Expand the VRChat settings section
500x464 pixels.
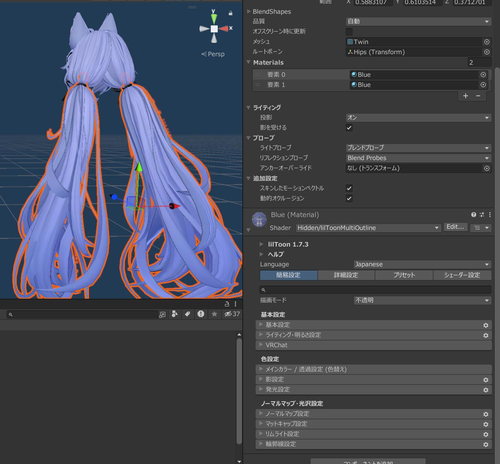[374, 345]
